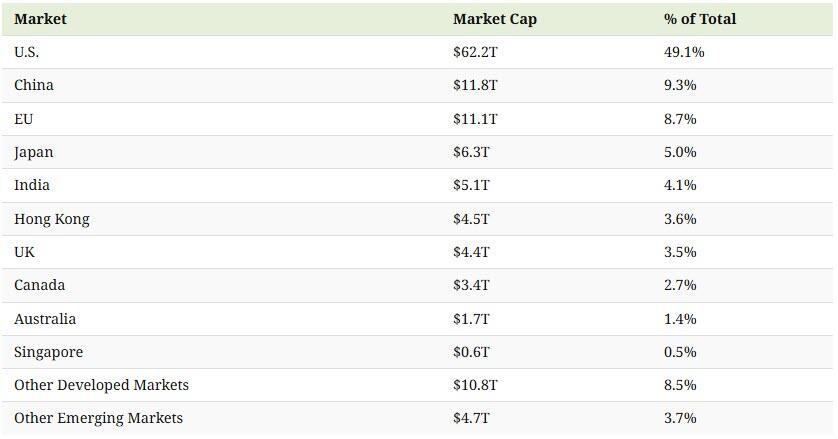Click the UK market name

click(25, 252)
